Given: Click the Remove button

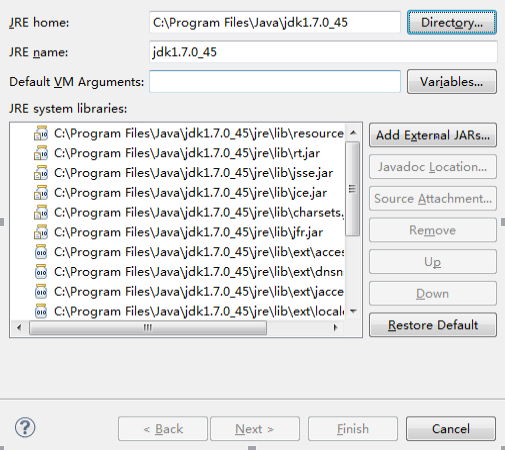Looking at the screenshot, I should tap(433, 230).
